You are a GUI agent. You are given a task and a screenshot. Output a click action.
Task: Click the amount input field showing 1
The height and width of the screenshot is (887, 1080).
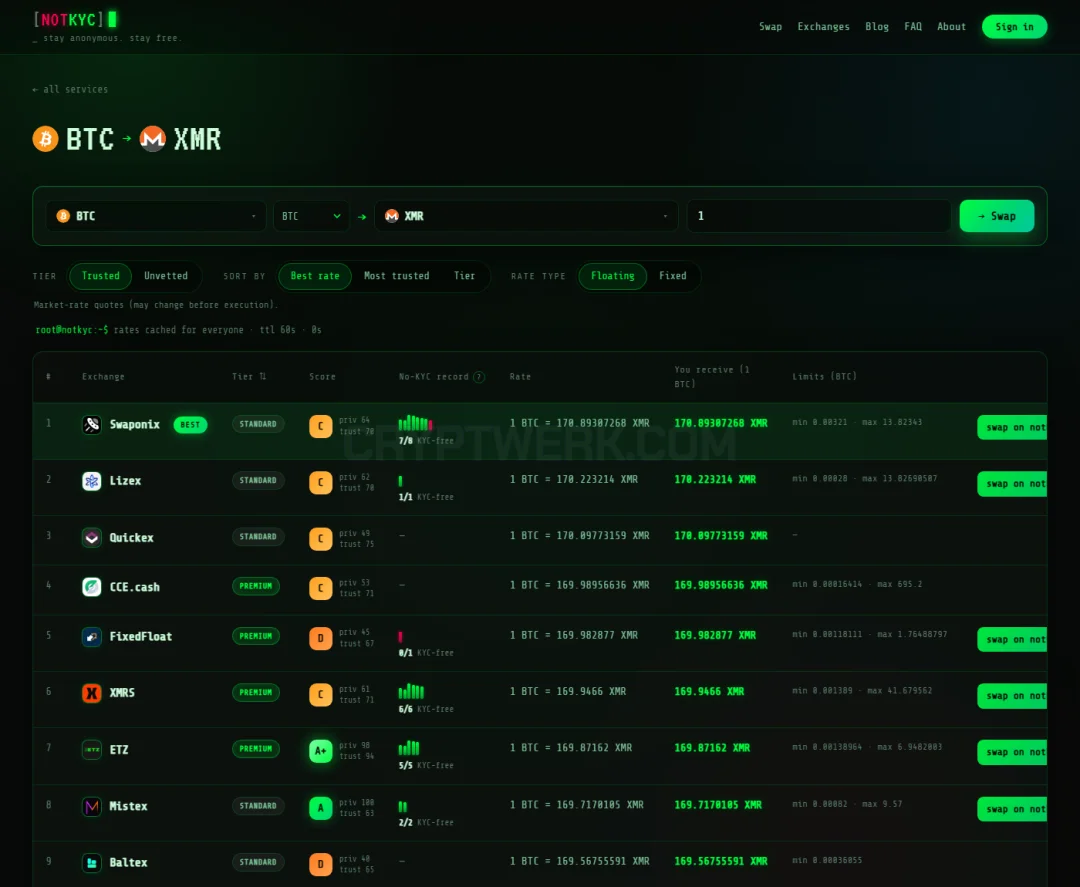coord(819,216)
